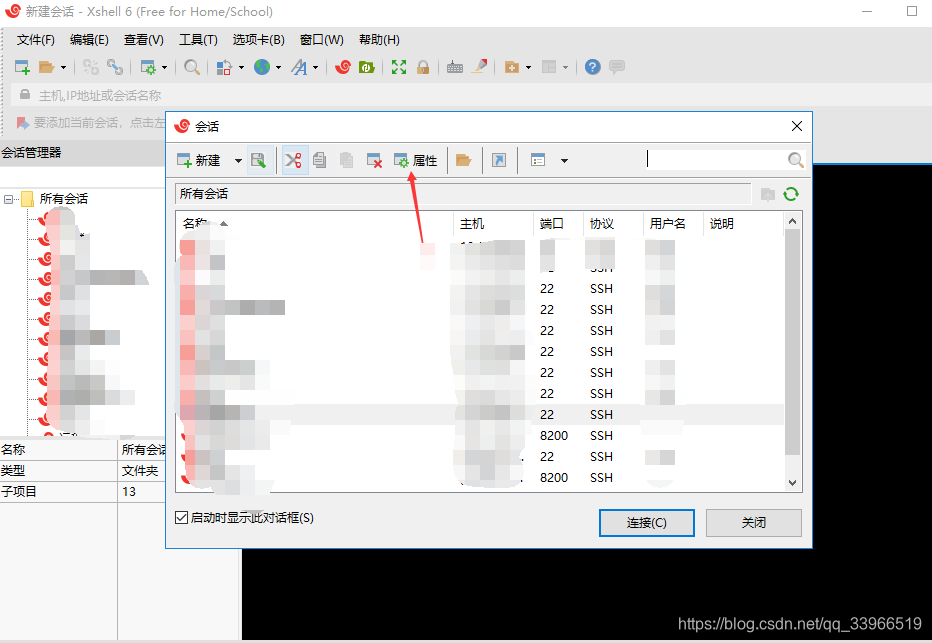Focus the session dialog search field

(x=716, y=160)
